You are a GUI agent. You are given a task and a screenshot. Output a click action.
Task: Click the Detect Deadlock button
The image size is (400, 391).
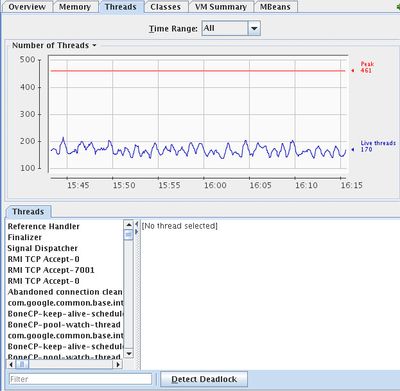pos(204,379)
